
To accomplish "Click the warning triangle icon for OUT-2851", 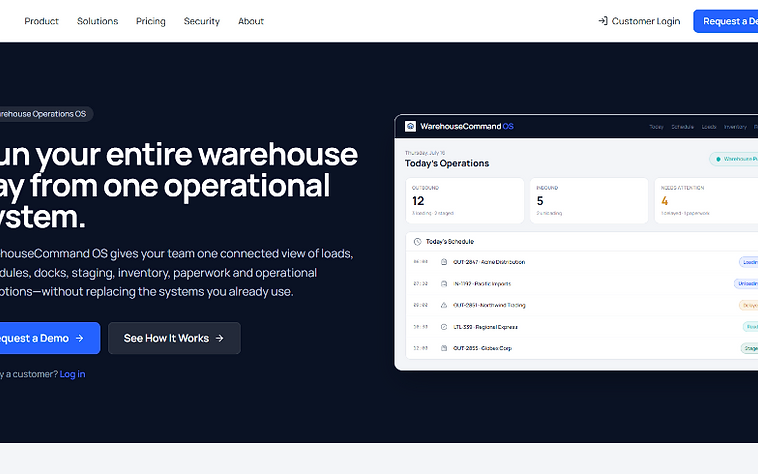I will tap(444, 305).
